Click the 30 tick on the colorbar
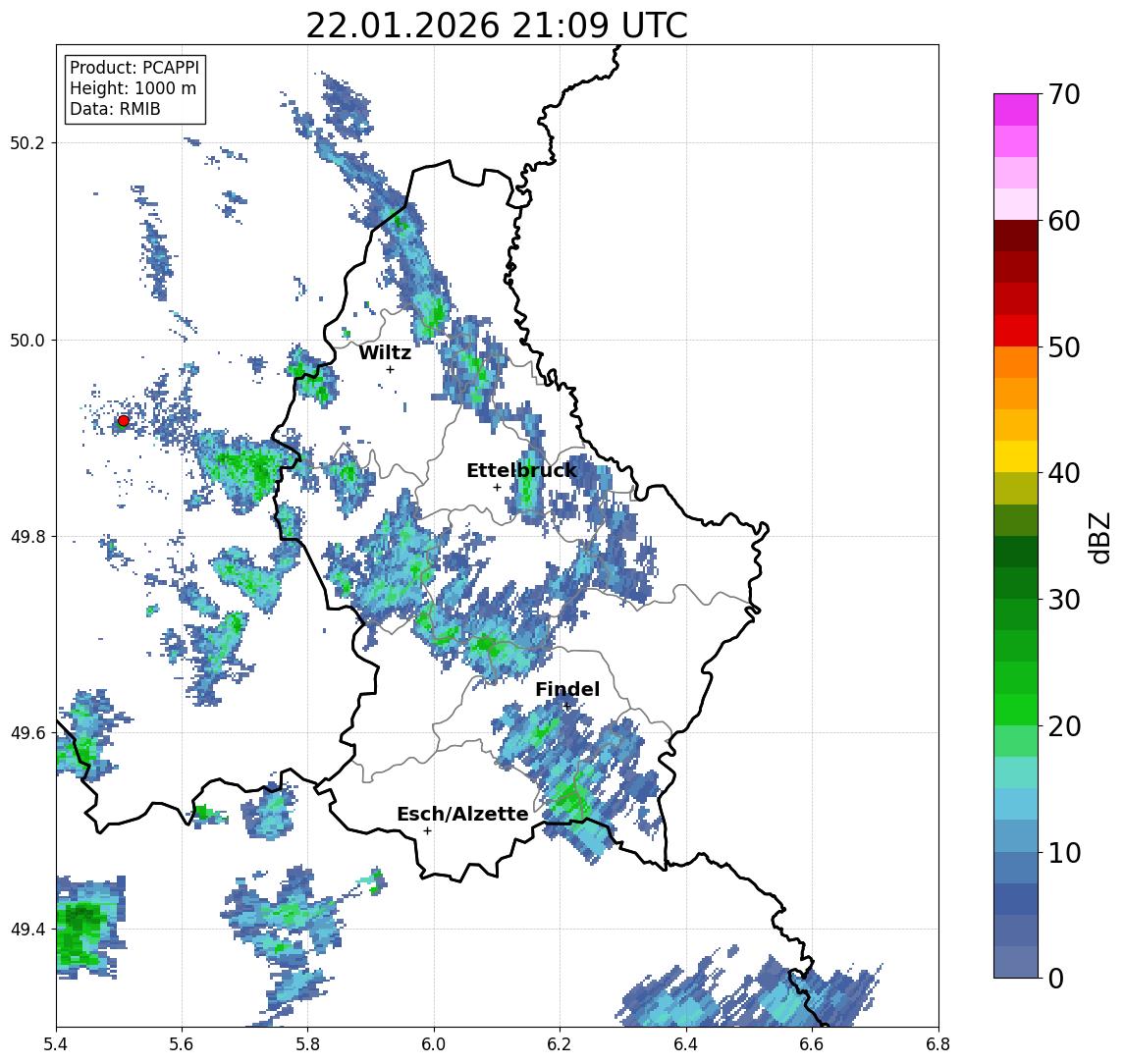Image resolution: width=1124 pixels, height=1064 pixels. (x=1064, y=600)
